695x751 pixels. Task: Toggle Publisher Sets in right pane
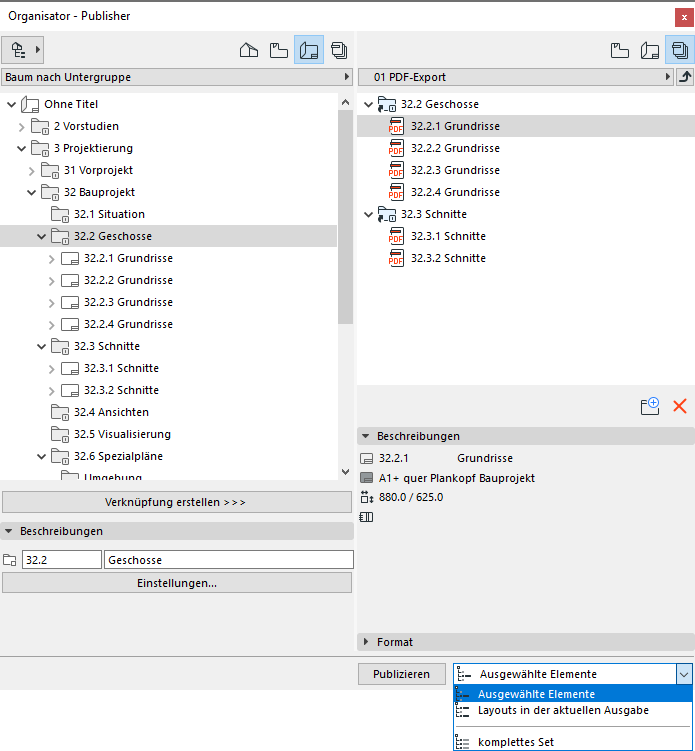[680, 50]
